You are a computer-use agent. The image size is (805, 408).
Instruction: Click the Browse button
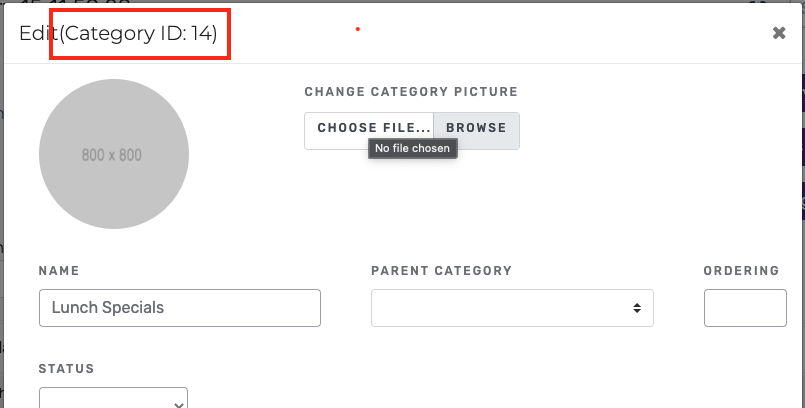click(x=476, y=128)
